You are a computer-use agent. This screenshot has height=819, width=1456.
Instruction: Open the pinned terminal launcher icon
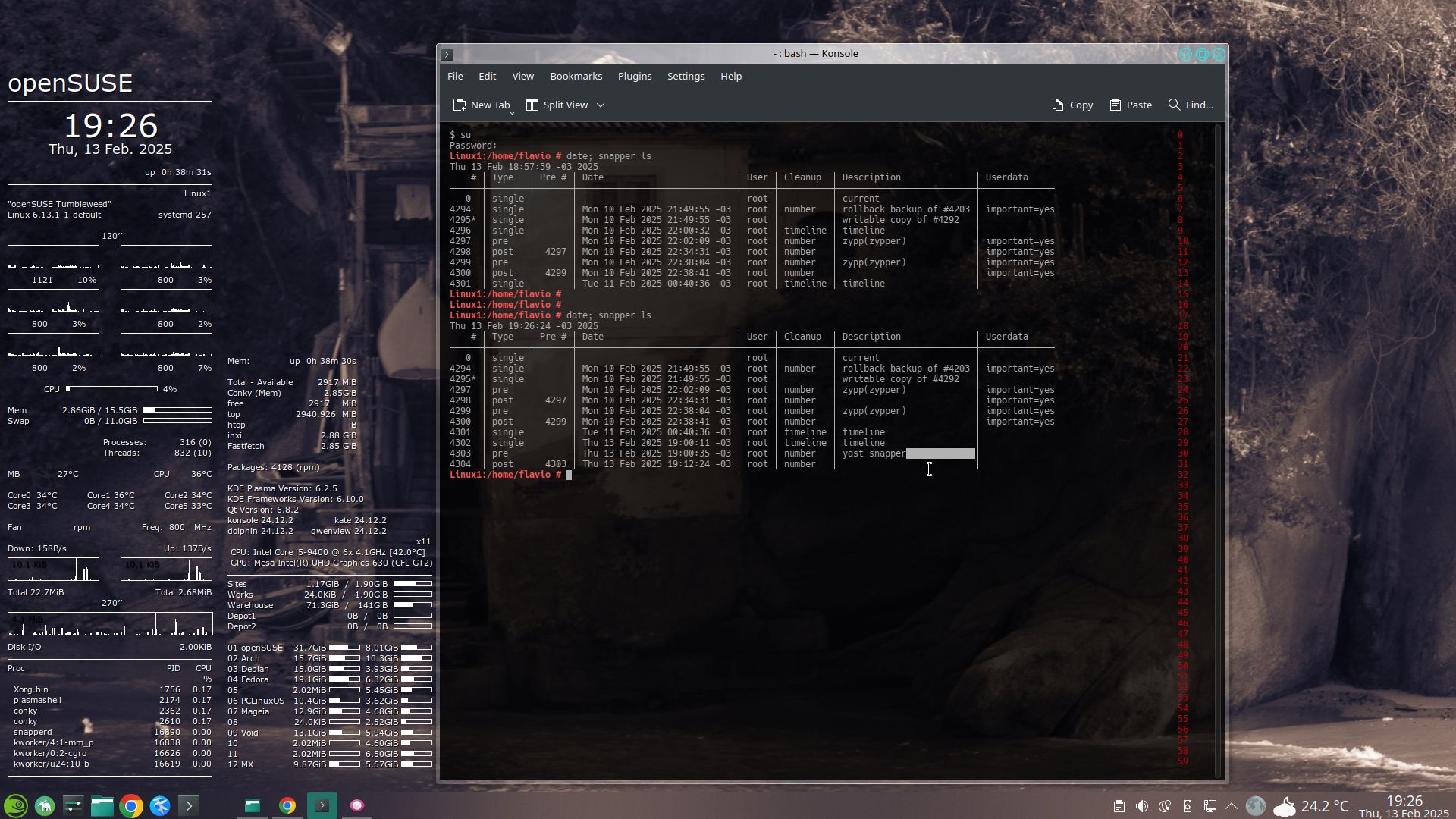pyautogui.click(x=189, y=805)
